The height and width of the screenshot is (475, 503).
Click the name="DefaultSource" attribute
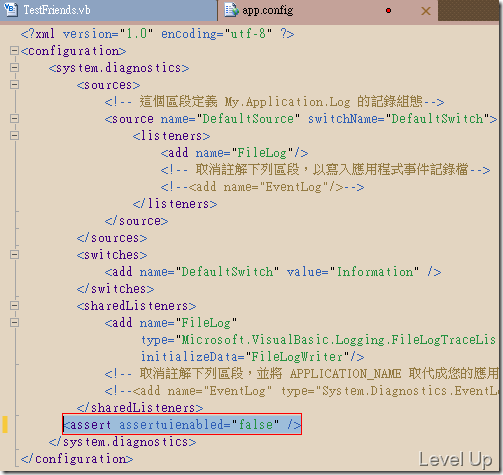point(231,119)
